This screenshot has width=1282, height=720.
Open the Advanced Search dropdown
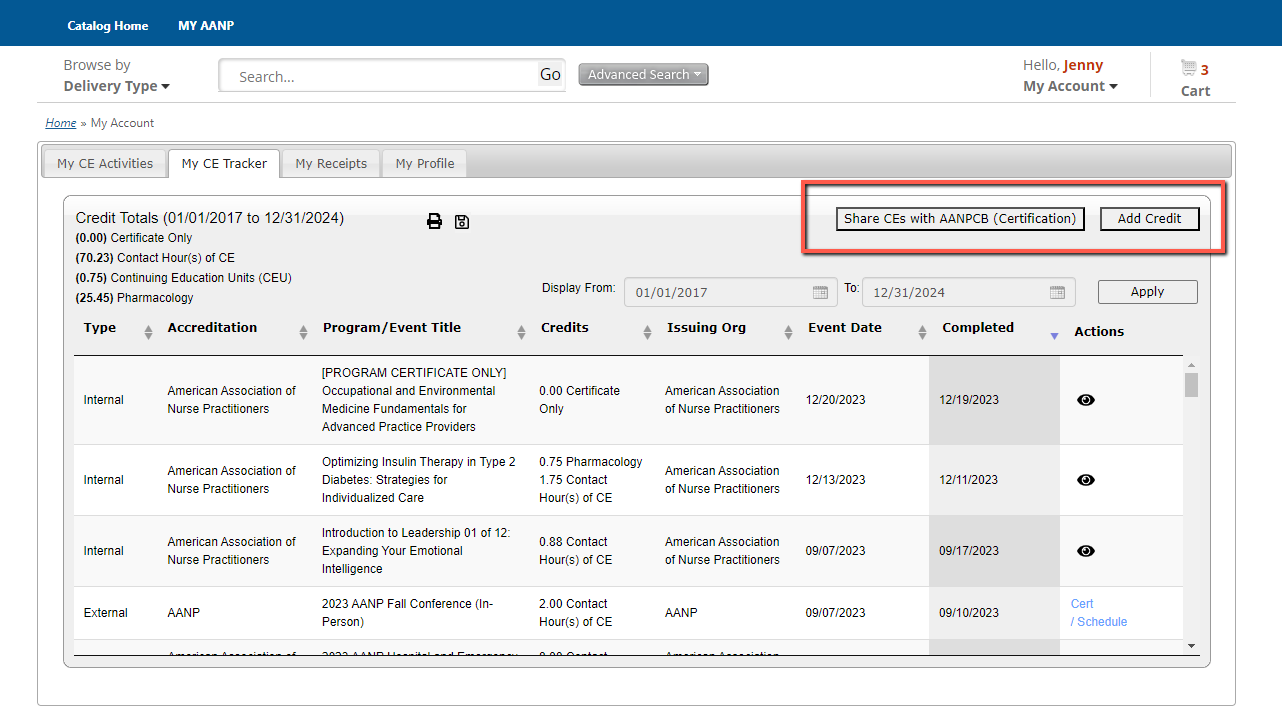(643, 75)
